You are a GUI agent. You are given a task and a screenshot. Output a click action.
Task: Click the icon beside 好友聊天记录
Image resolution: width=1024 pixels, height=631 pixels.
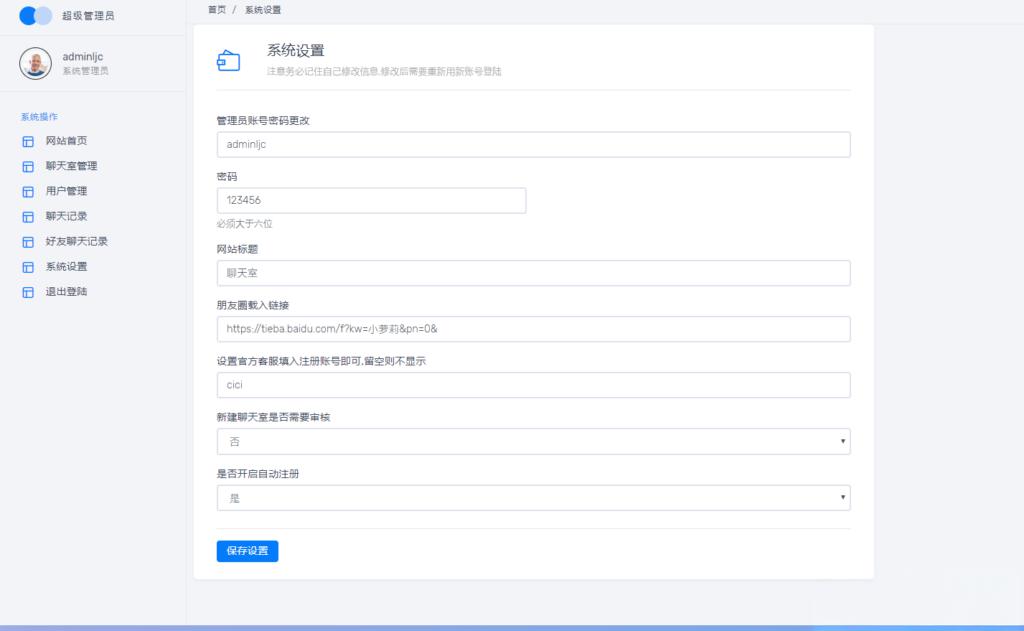(x=28, y=242)
